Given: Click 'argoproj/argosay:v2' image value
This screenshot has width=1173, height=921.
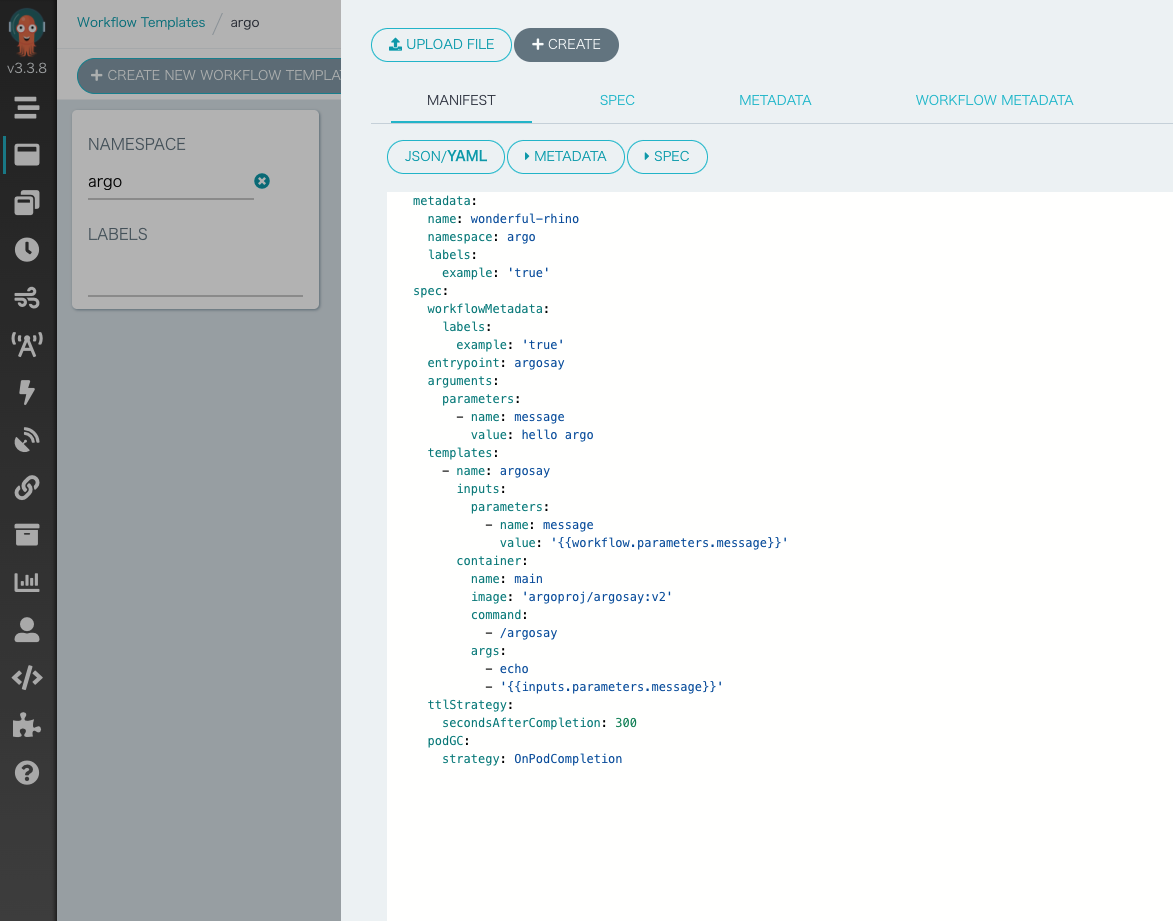Looking at the screenshot, I should pyautogui.click(x=597, y=597).
